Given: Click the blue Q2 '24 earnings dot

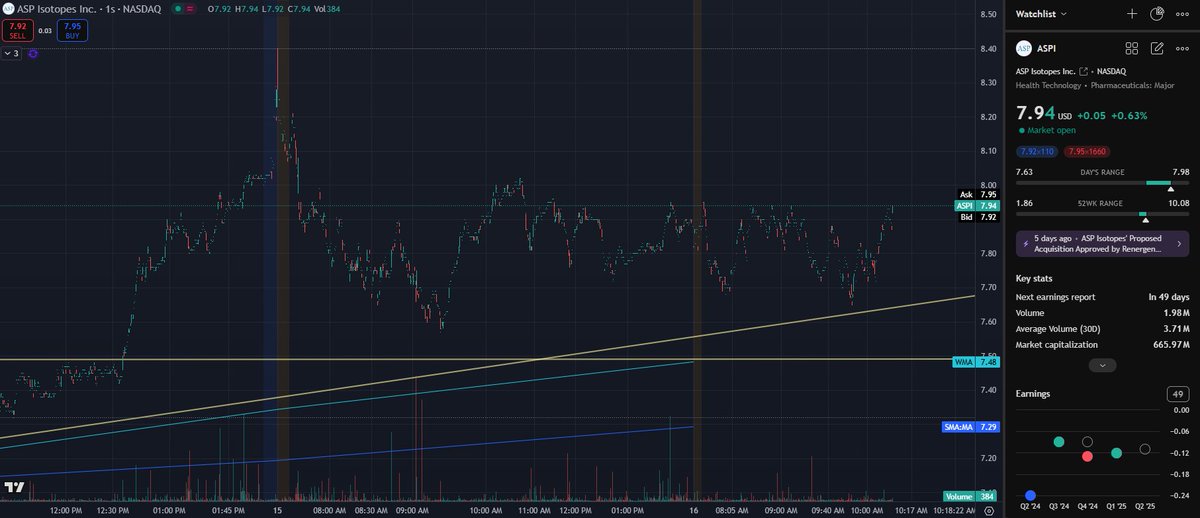Looking at the screenshot, I should [x=1030, y=495].
